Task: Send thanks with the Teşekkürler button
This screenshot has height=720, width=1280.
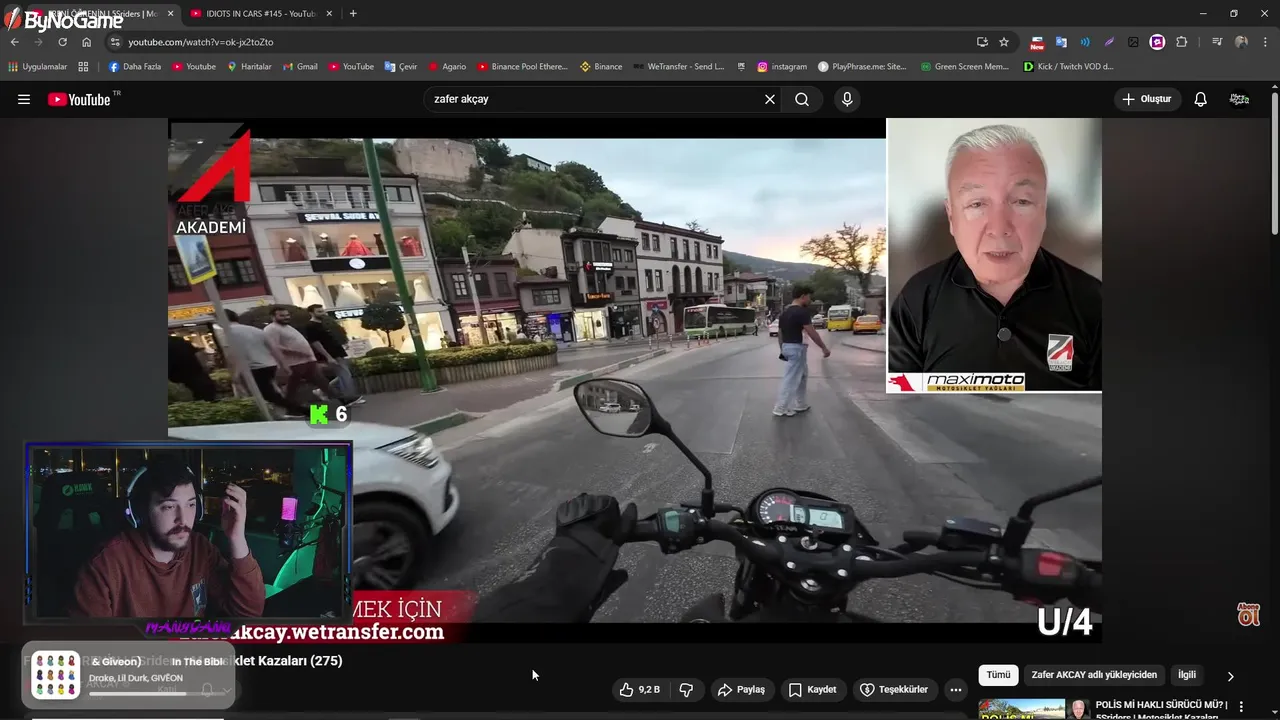Action: (x=894, y=689)
